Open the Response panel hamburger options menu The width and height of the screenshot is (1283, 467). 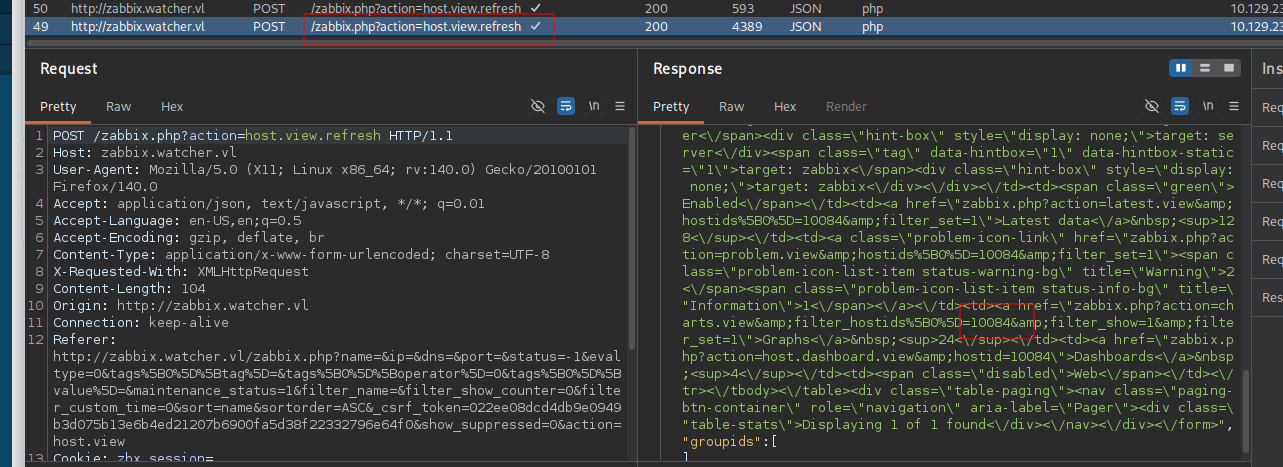coord(1234,106)
